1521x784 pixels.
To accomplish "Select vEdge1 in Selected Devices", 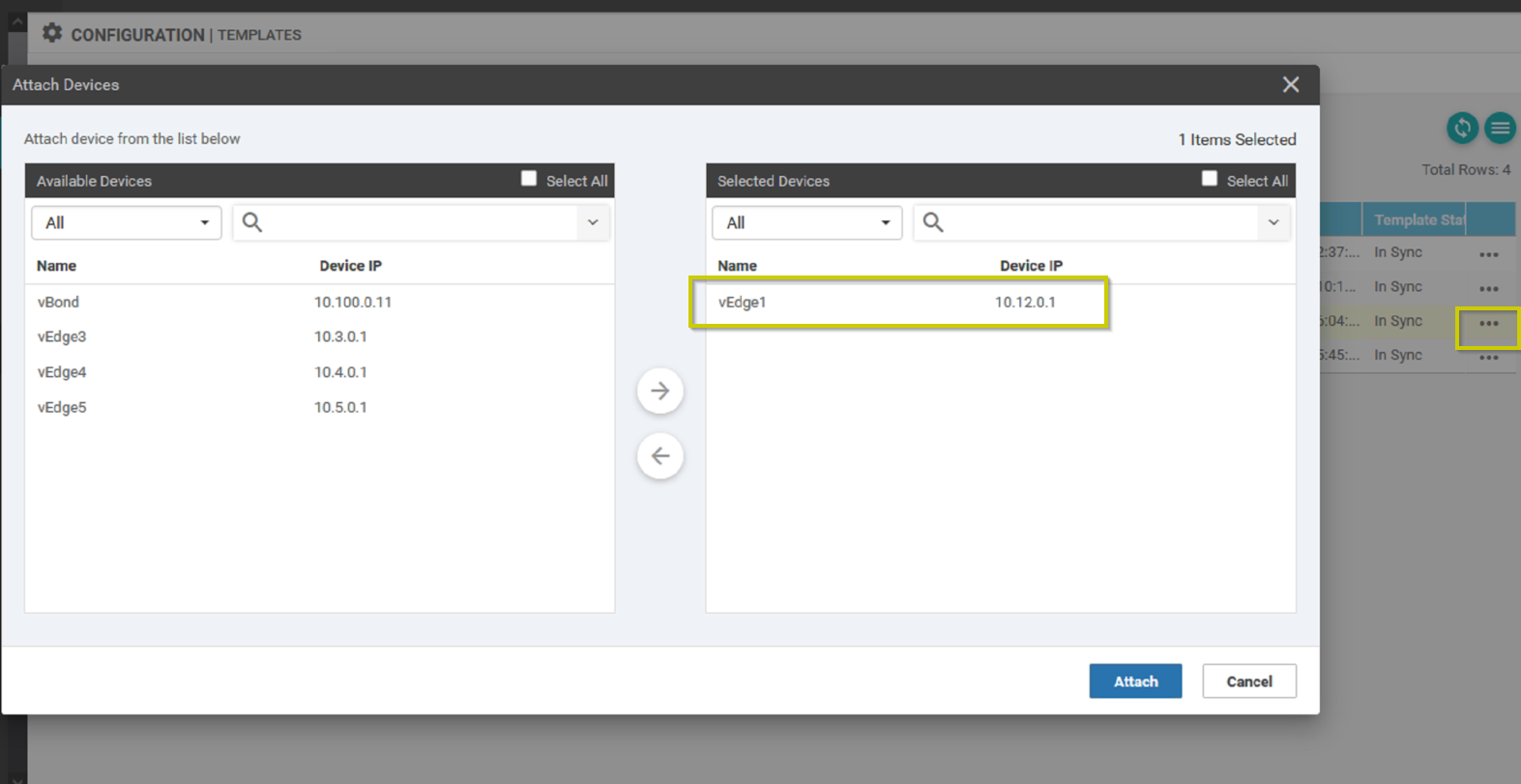I will [1001, 302].
